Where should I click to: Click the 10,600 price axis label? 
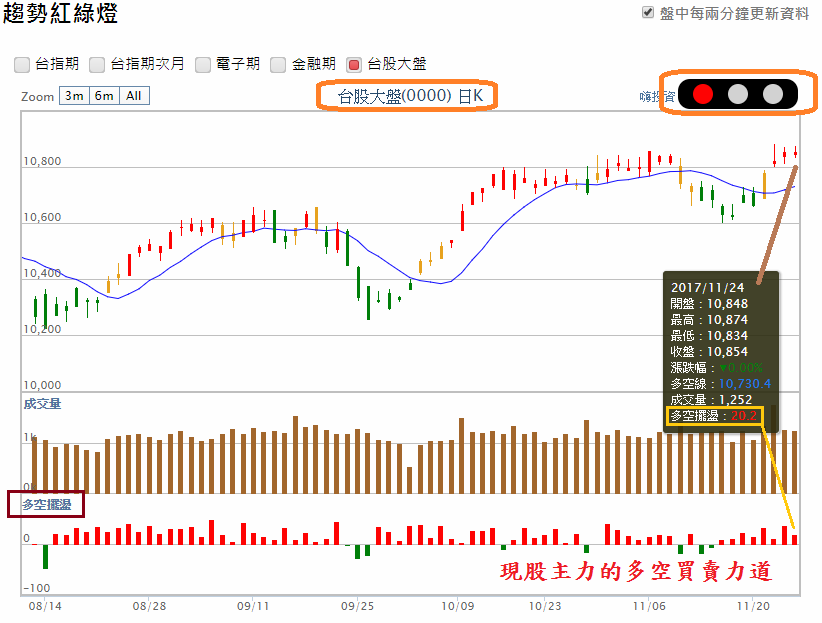coord(42,217)
